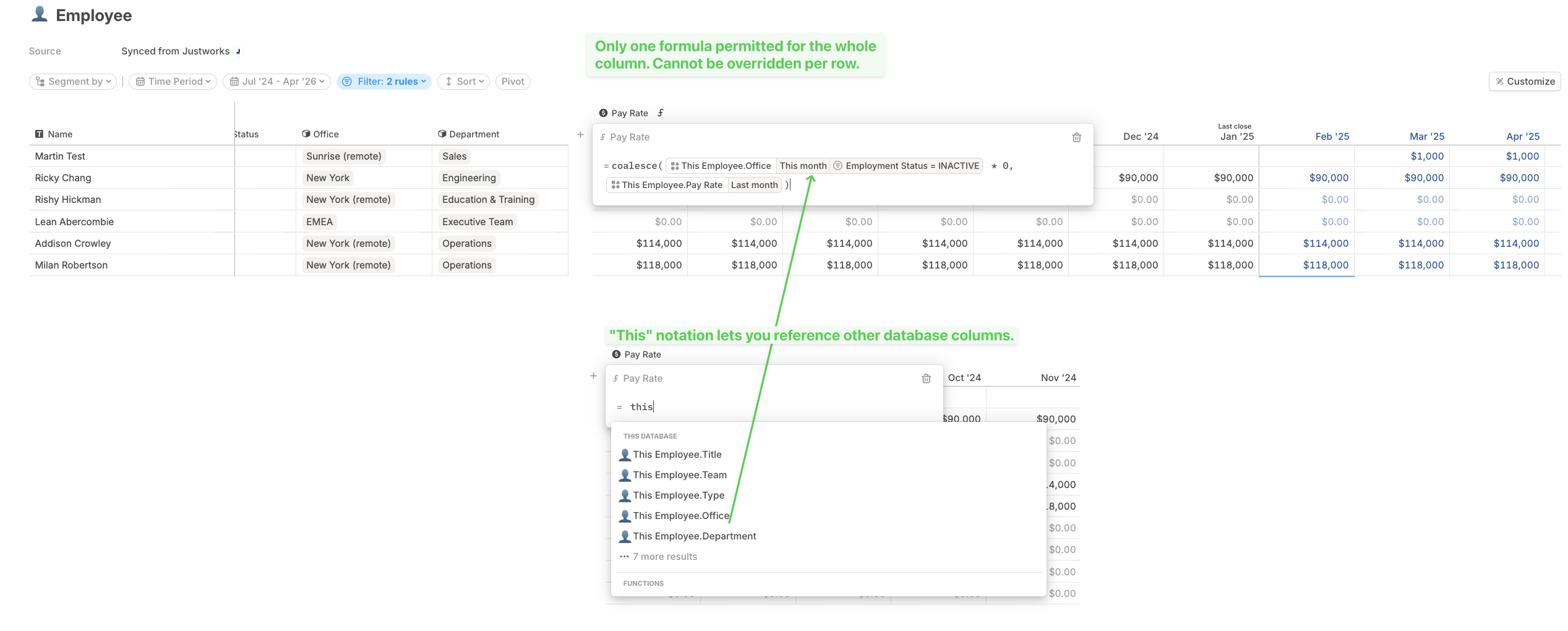Click the formula icon beside top Pay Rate header
The width and height of the screenshot is (1568, 631).
click(661, 113)
